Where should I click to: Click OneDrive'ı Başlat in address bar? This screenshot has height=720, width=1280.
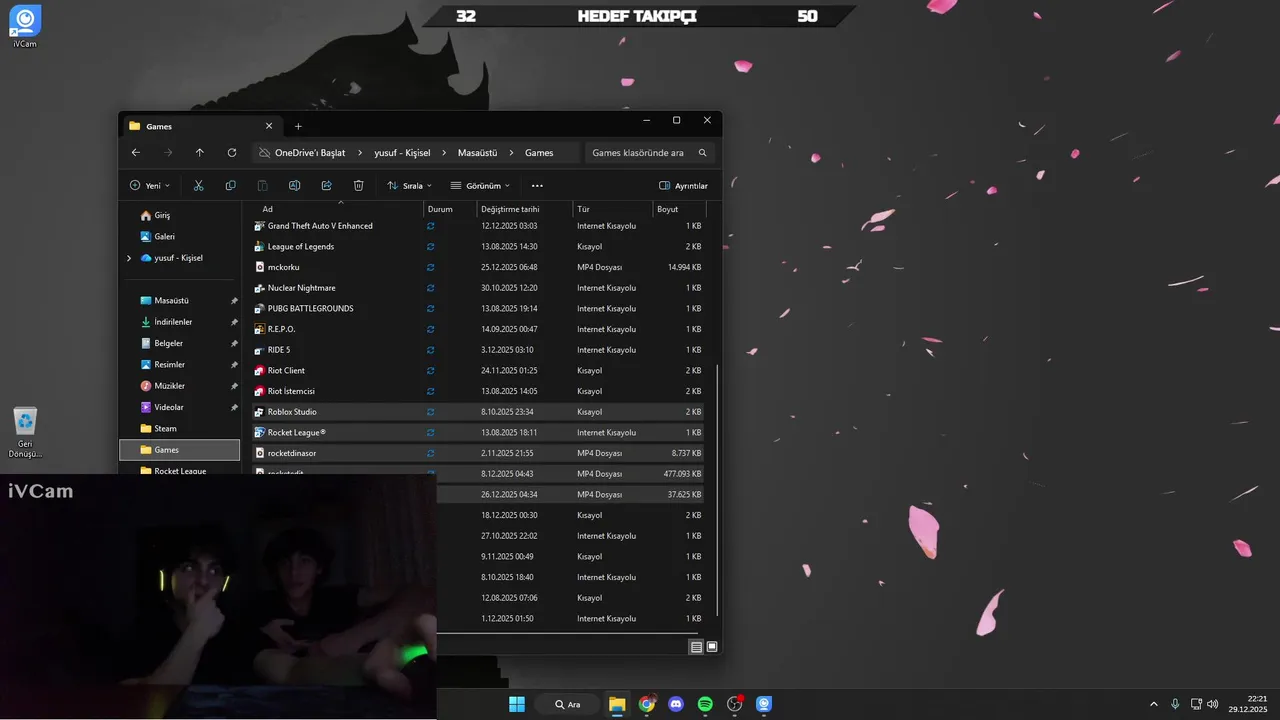coord(310,153)
